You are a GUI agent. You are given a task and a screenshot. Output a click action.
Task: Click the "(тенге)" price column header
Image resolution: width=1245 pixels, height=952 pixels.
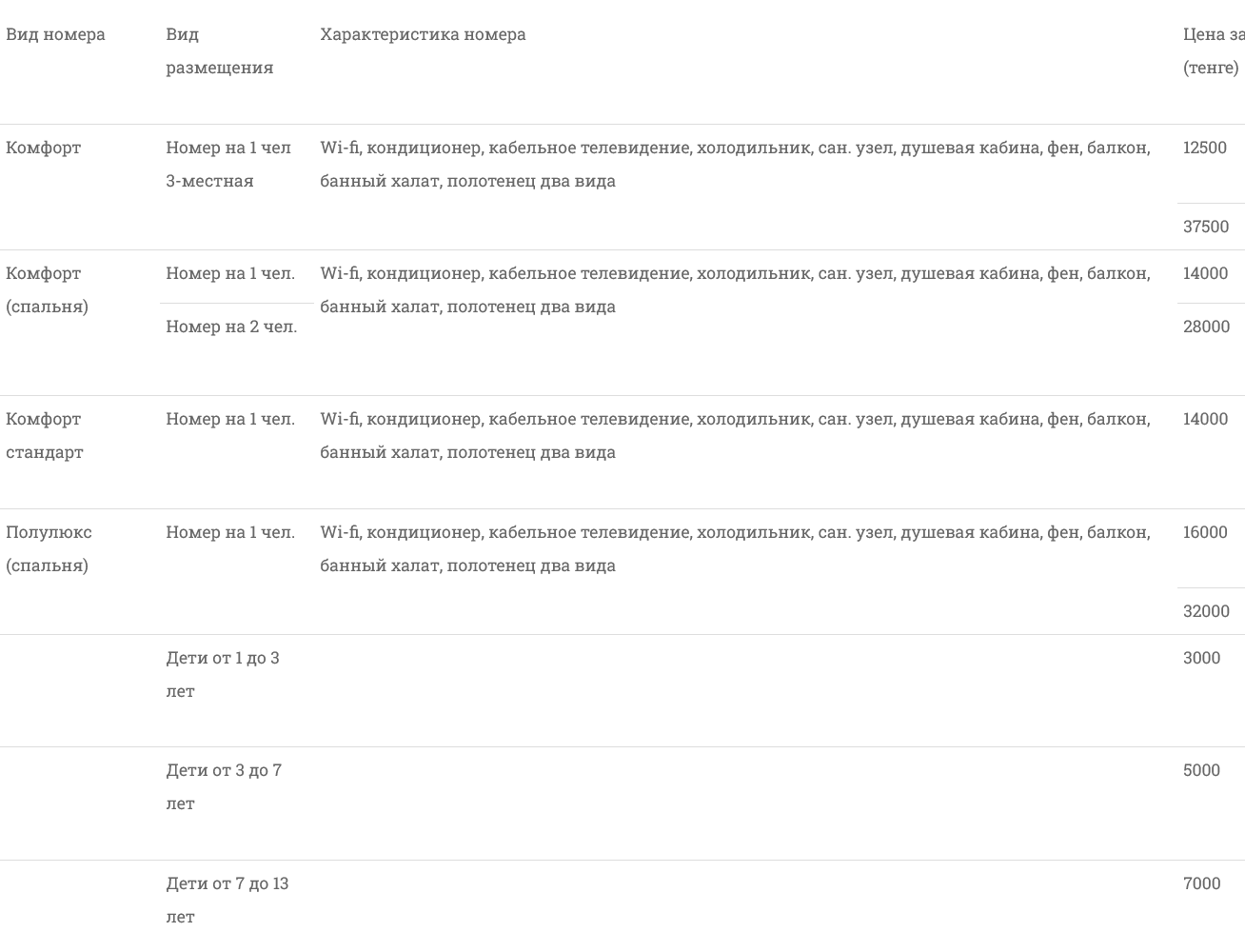1211,68
